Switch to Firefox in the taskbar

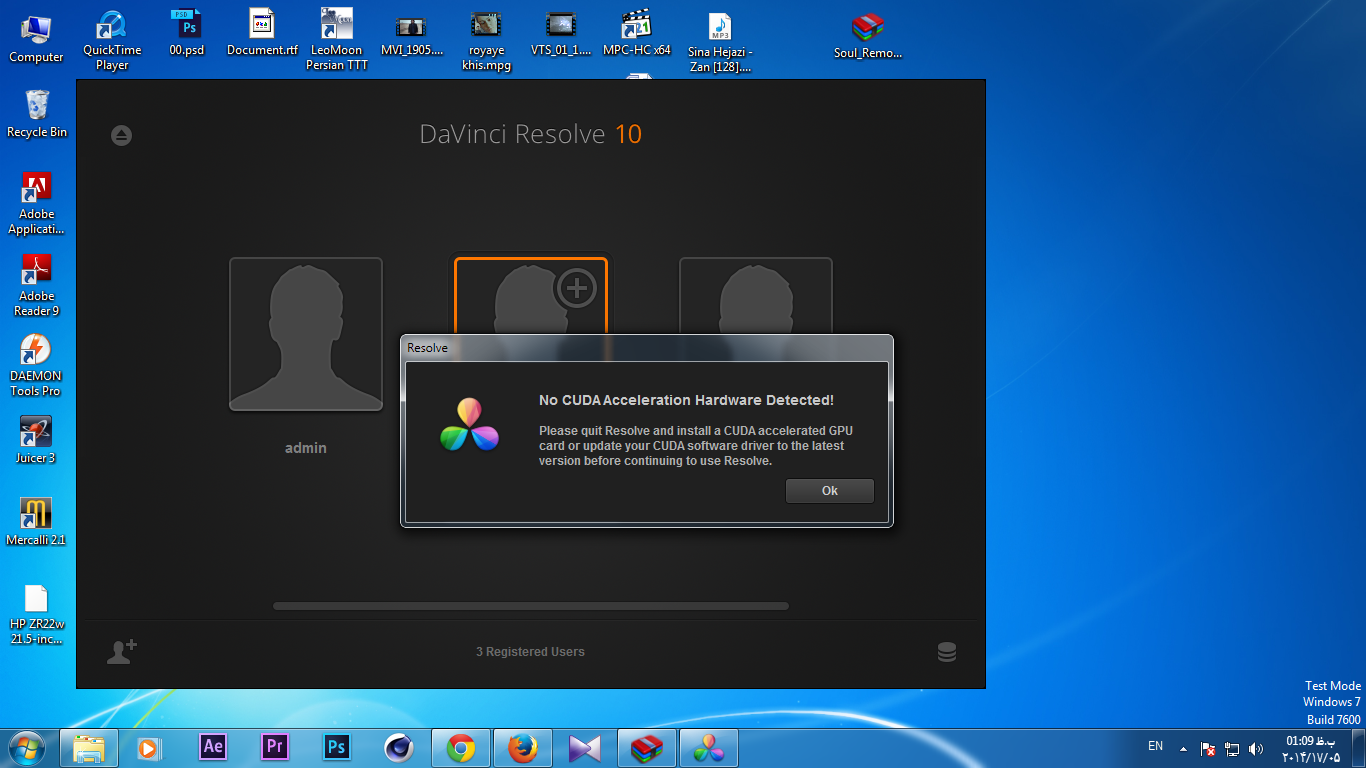click(523, 748)
